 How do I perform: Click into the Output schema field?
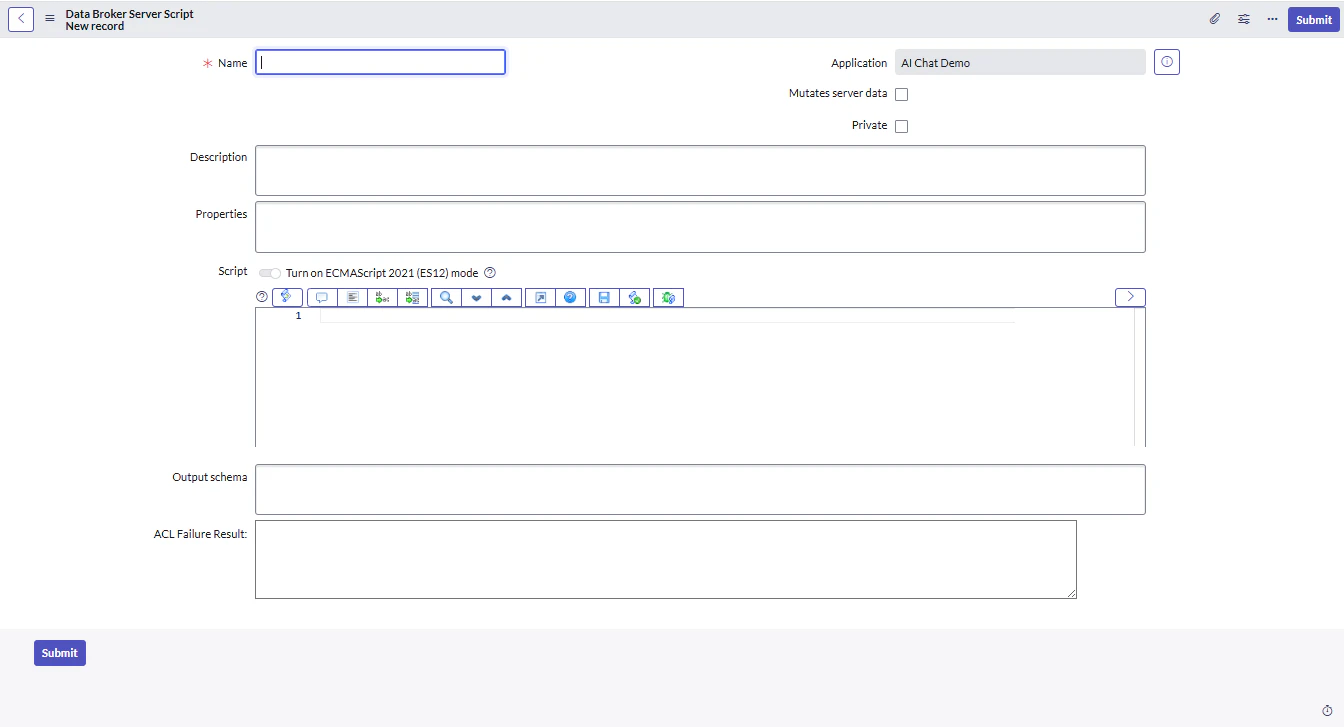(x=700, y=489)
